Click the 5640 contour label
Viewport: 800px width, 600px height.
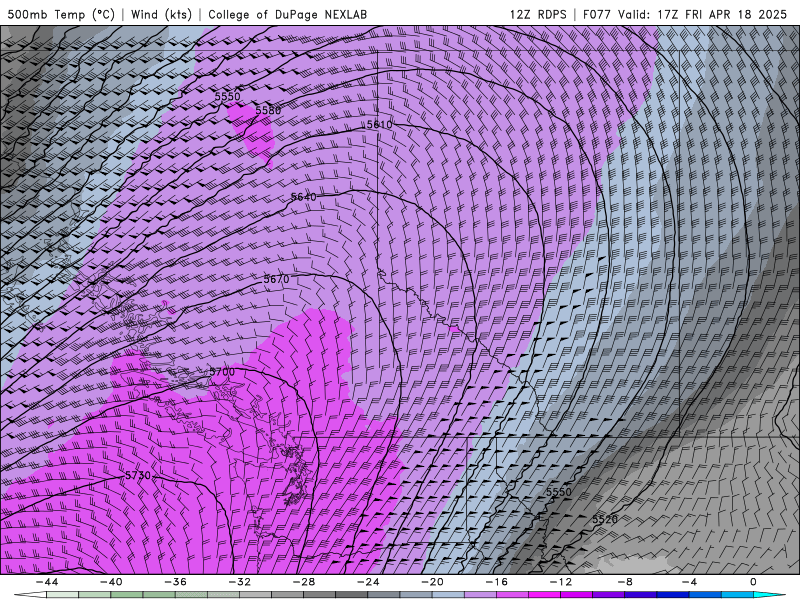pos(304,197)
